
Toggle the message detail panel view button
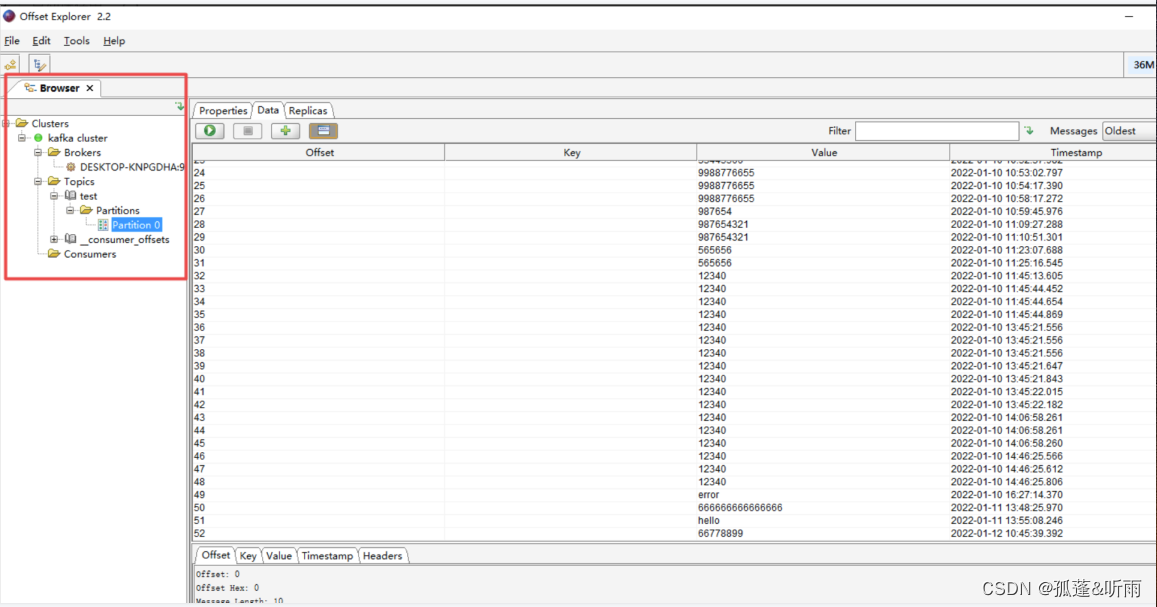[323, 131]
